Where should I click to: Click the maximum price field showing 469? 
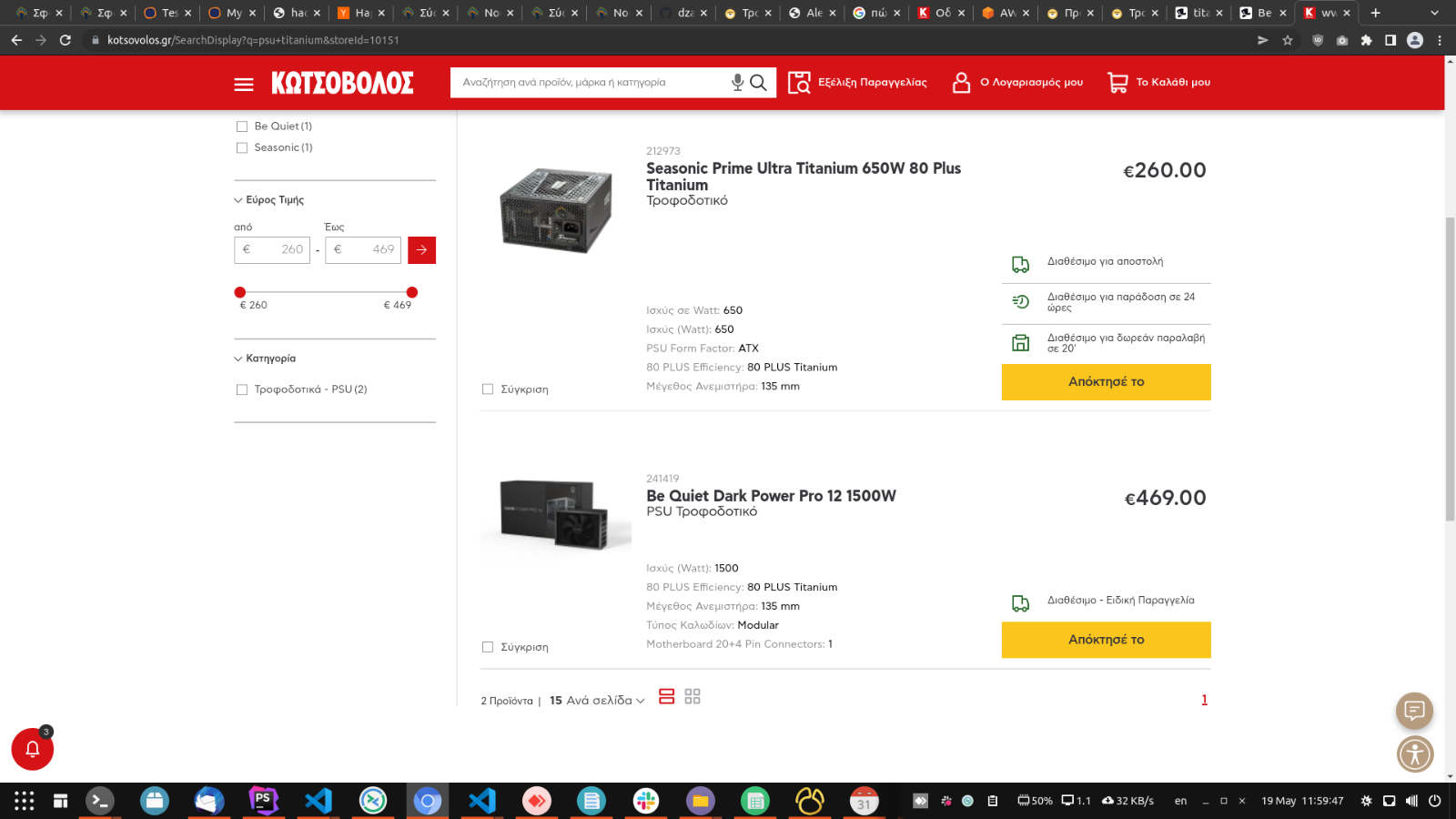[x=363, y=249]
